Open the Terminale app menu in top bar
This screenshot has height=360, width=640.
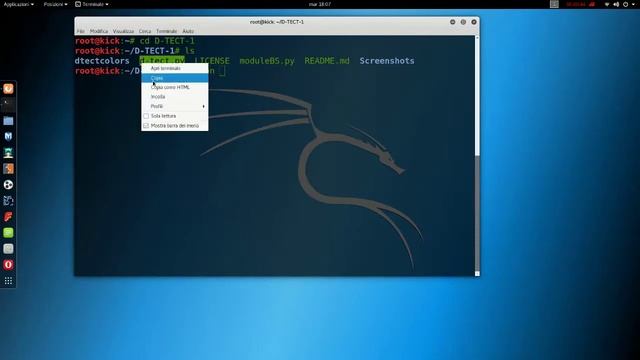click(x=92, y=4)
